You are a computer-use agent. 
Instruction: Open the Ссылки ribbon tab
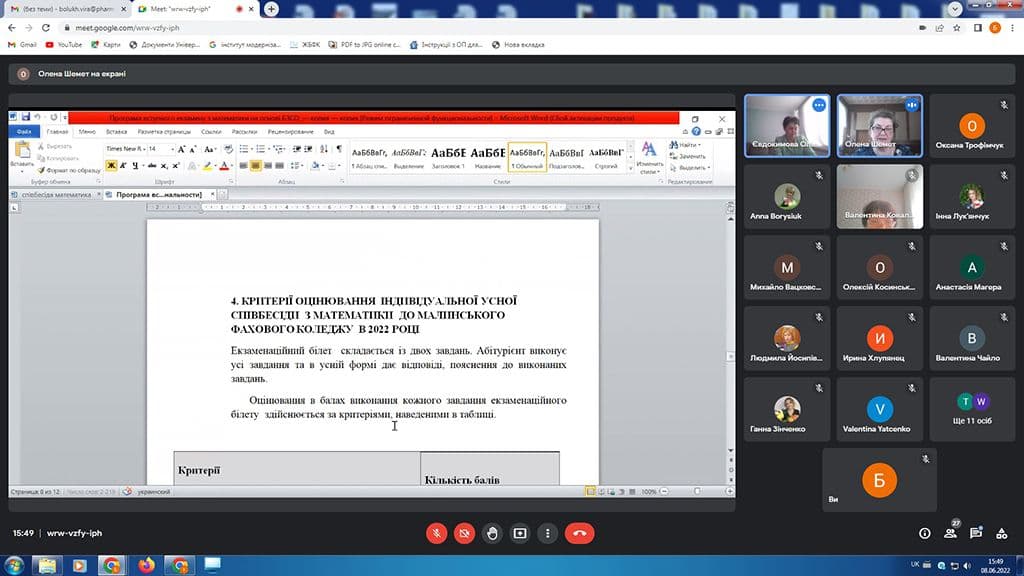tap(211, 132)
